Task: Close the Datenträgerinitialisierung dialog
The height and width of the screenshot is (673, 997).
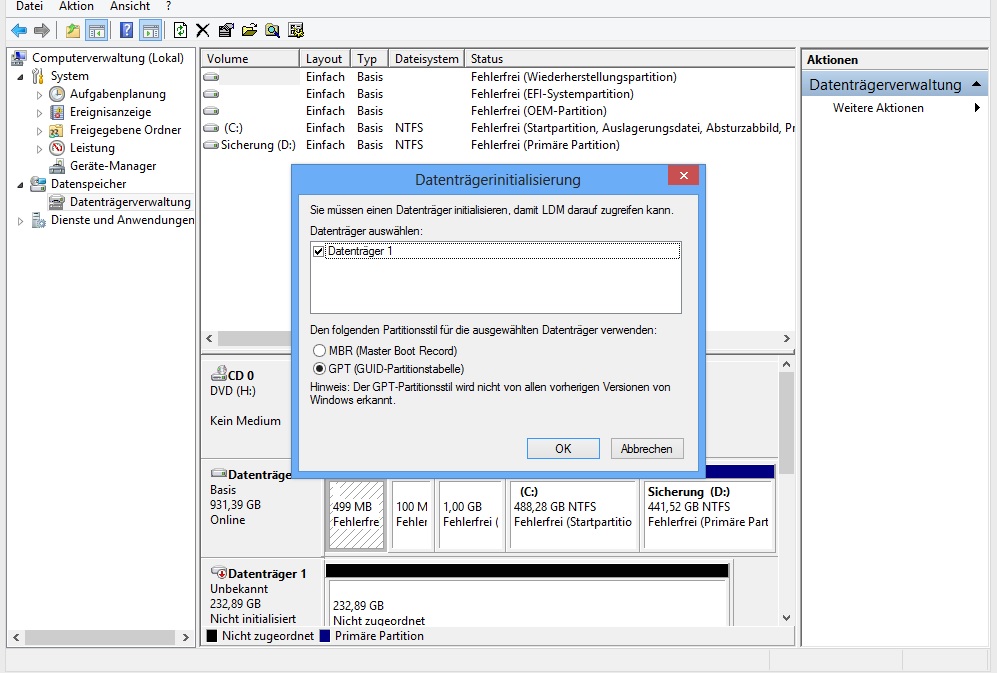Action: click(684, 176)
